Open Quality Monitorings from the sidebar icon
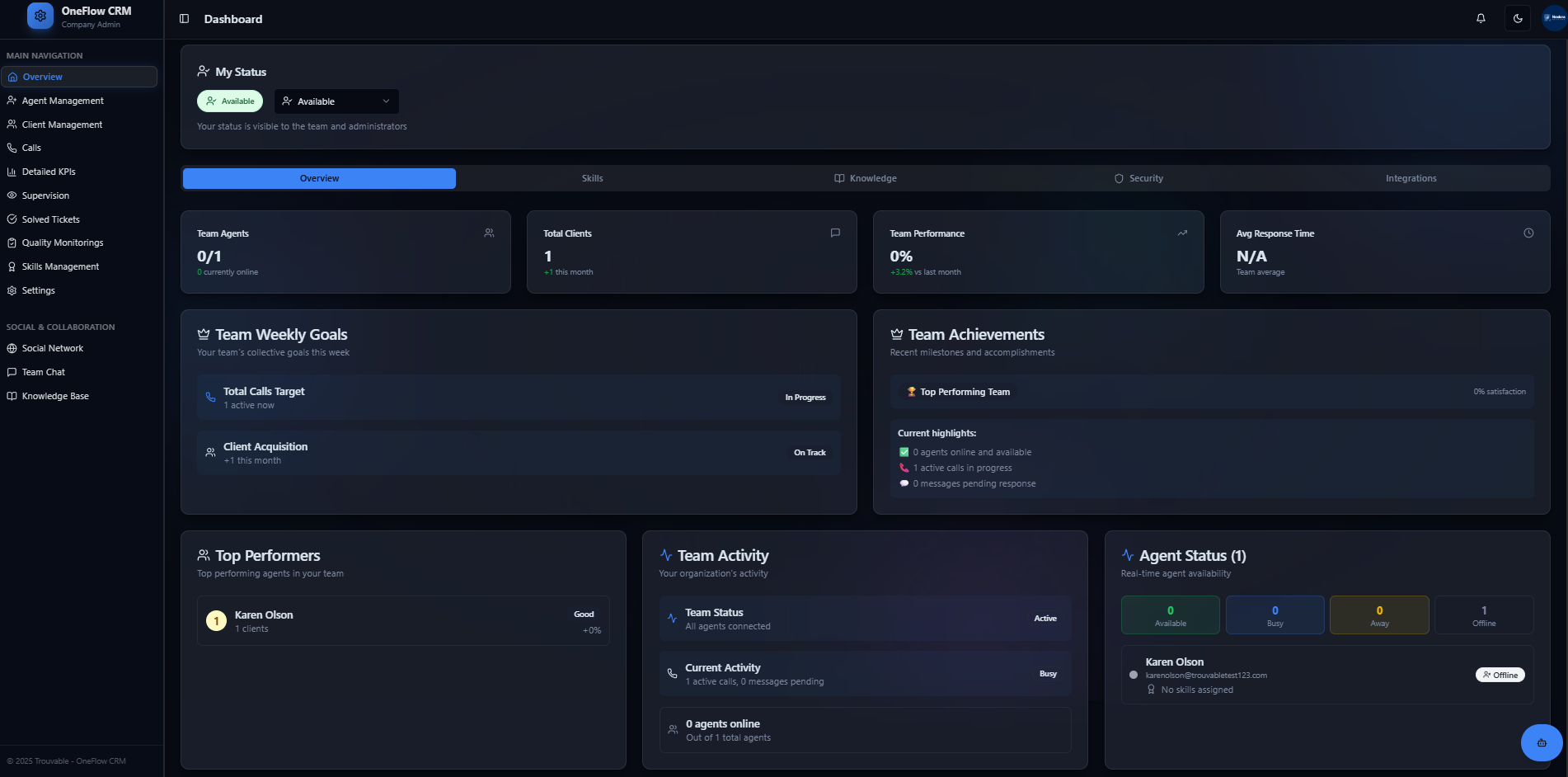 click(12, 243)
